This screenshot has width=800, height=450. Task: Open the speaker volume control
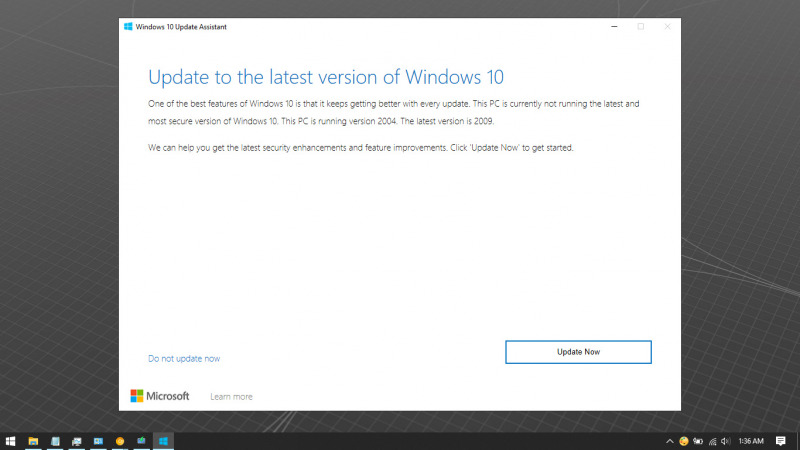coord(725,441)
